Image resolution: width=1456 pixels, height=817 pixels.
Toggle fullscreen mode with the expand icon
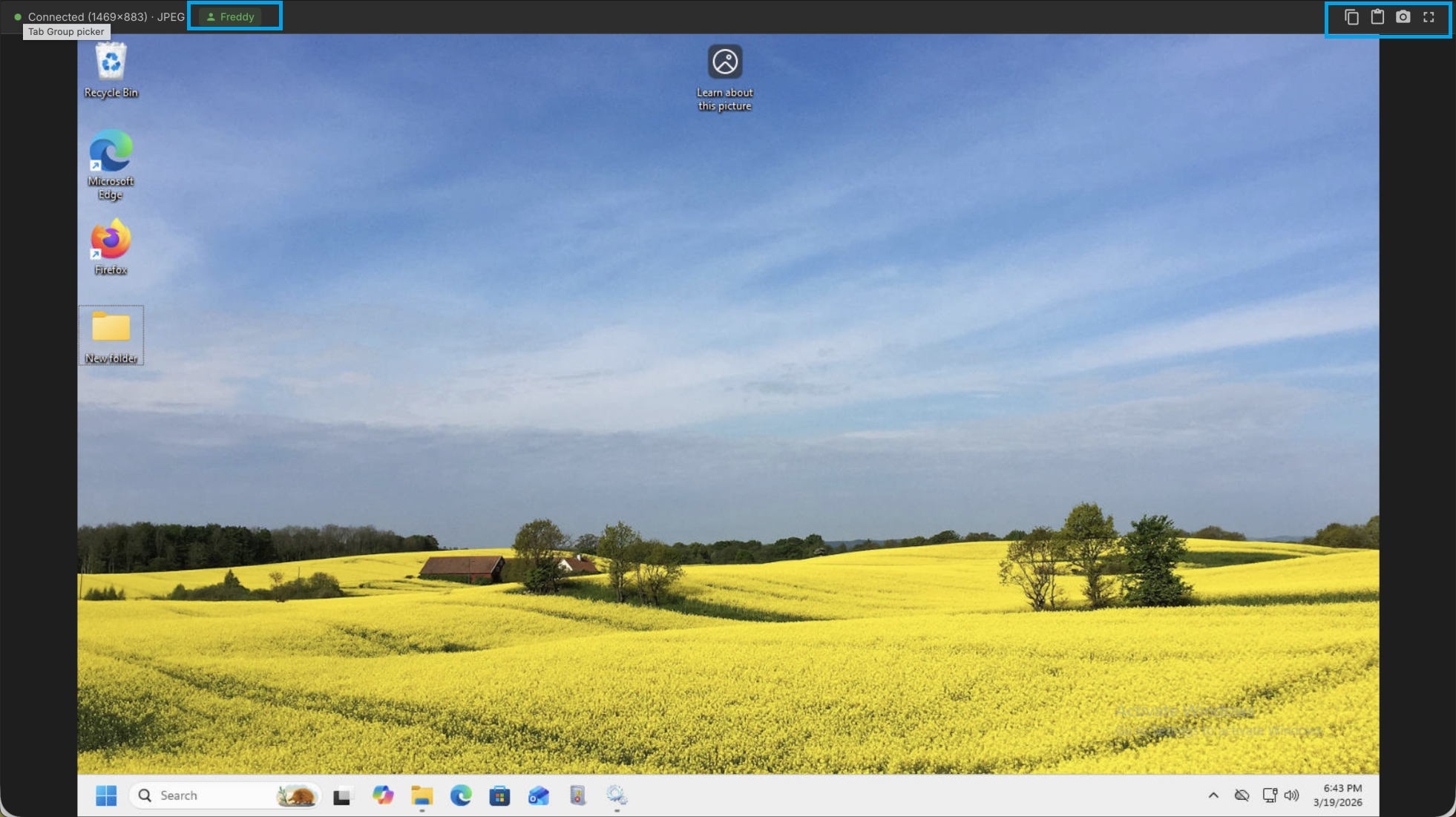click(x=1429, y=16)
